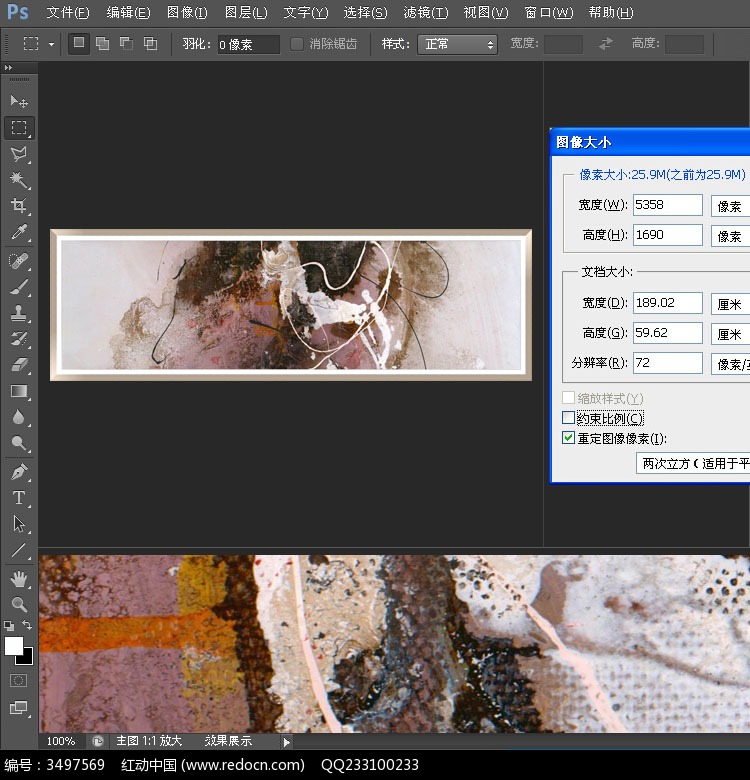Click the status bar arrow button
750x780 pixels.
point(286,742)
